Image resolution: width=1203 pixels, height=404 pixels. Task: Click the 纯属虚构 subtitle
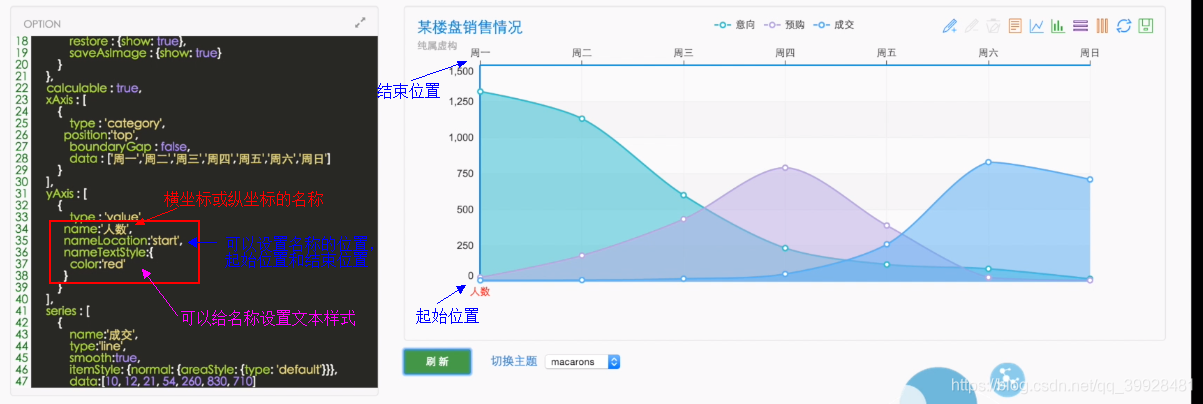point(437,46)
